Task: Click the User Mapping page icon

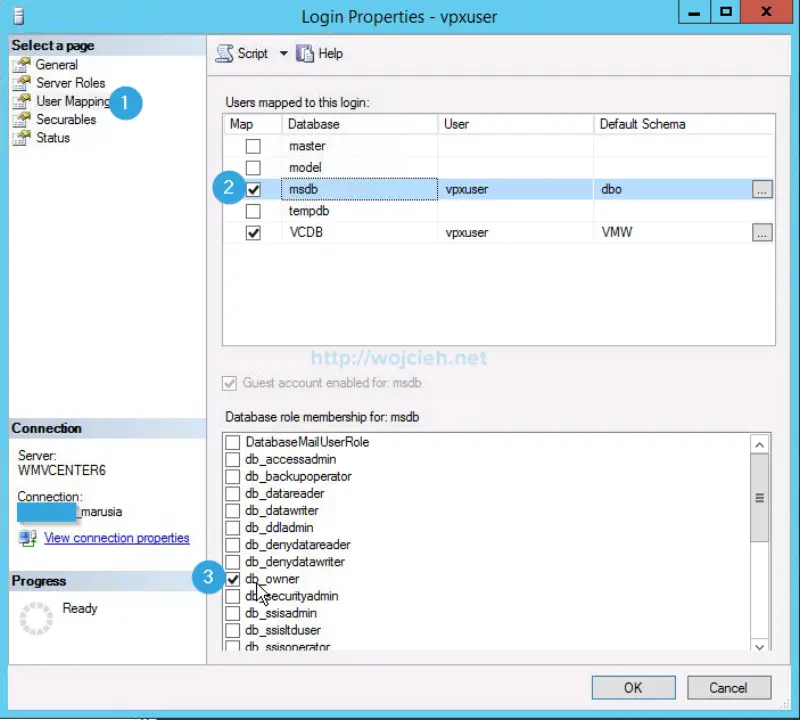Action: [23, 100]
